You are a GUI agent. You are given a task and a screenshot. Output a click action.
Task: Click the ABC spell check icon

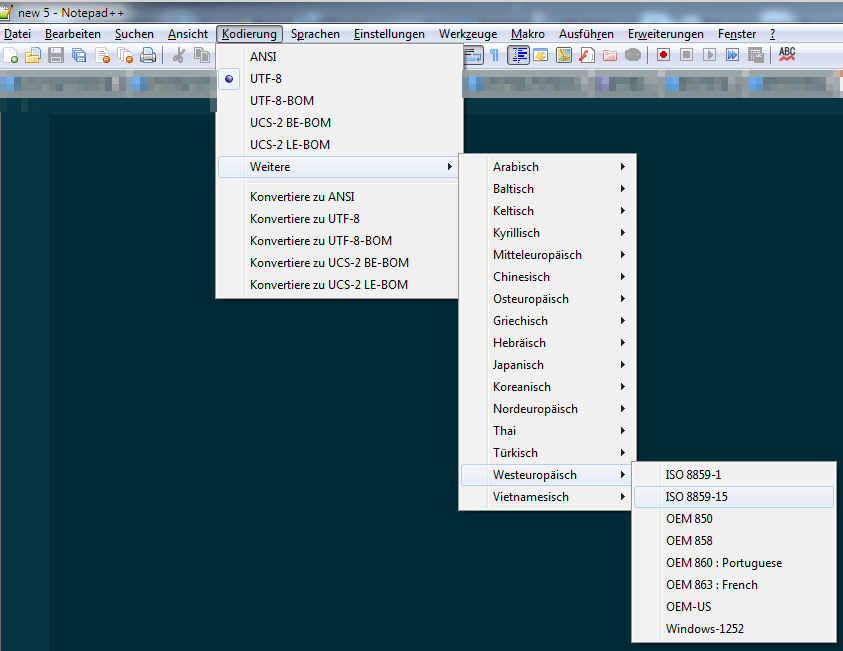click(x=787, y=55)
